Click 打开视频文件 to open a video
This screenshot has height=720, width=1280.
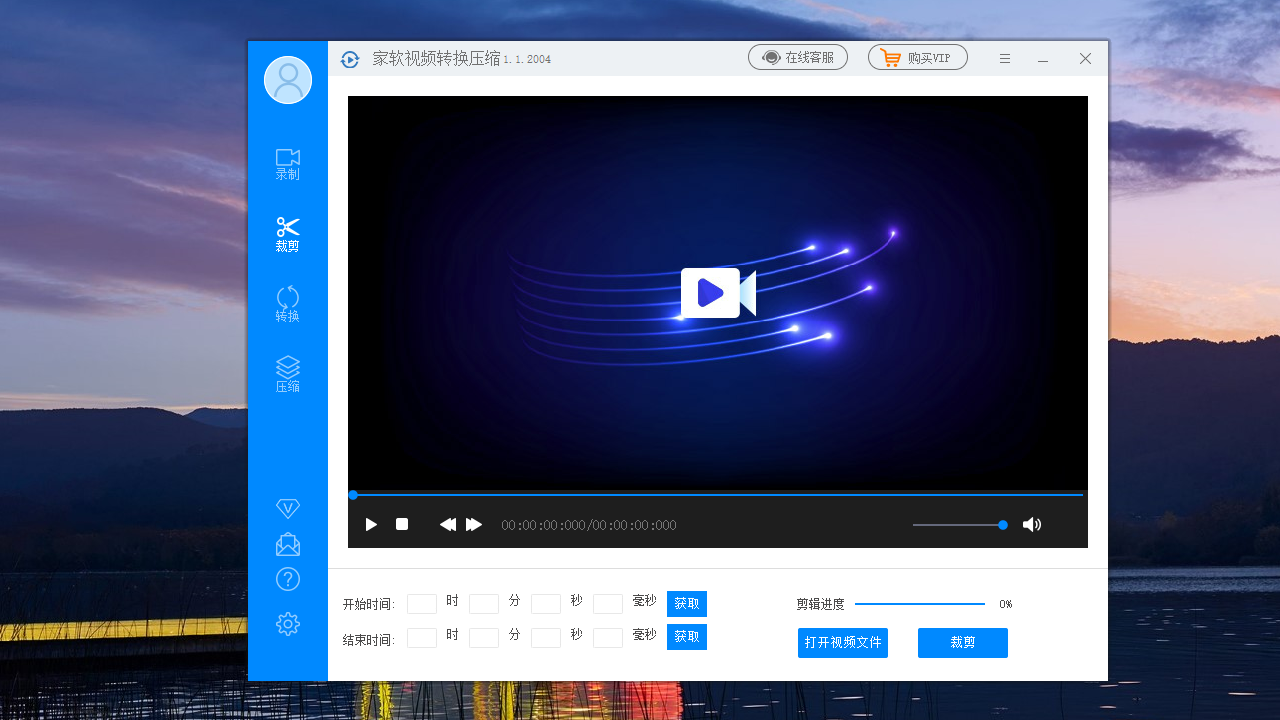tap(842, 642)
